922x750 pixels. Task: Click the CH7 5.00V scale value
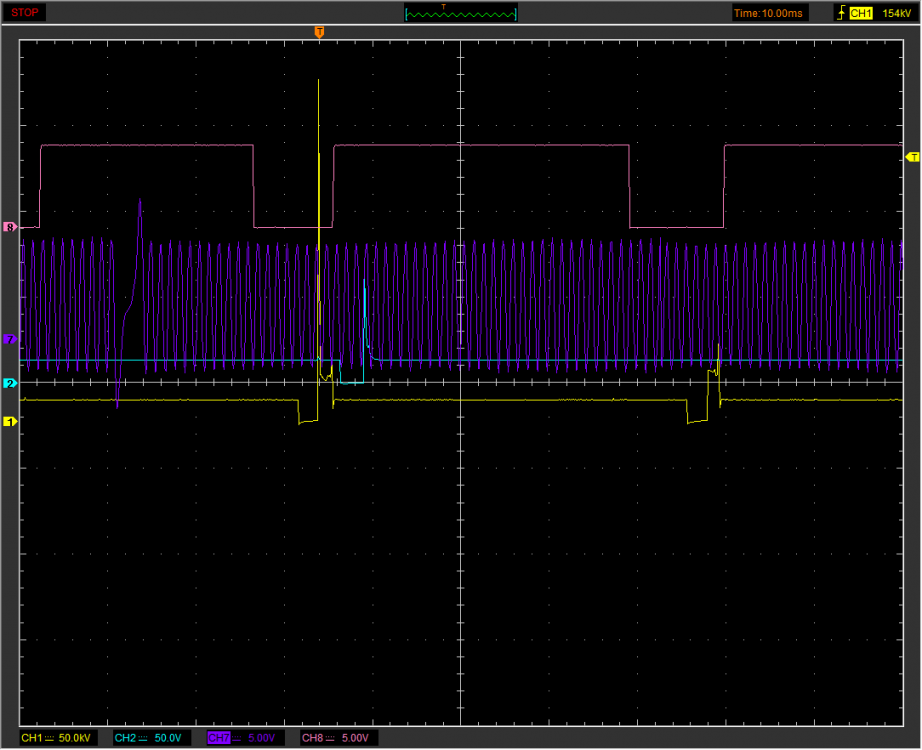264,738
